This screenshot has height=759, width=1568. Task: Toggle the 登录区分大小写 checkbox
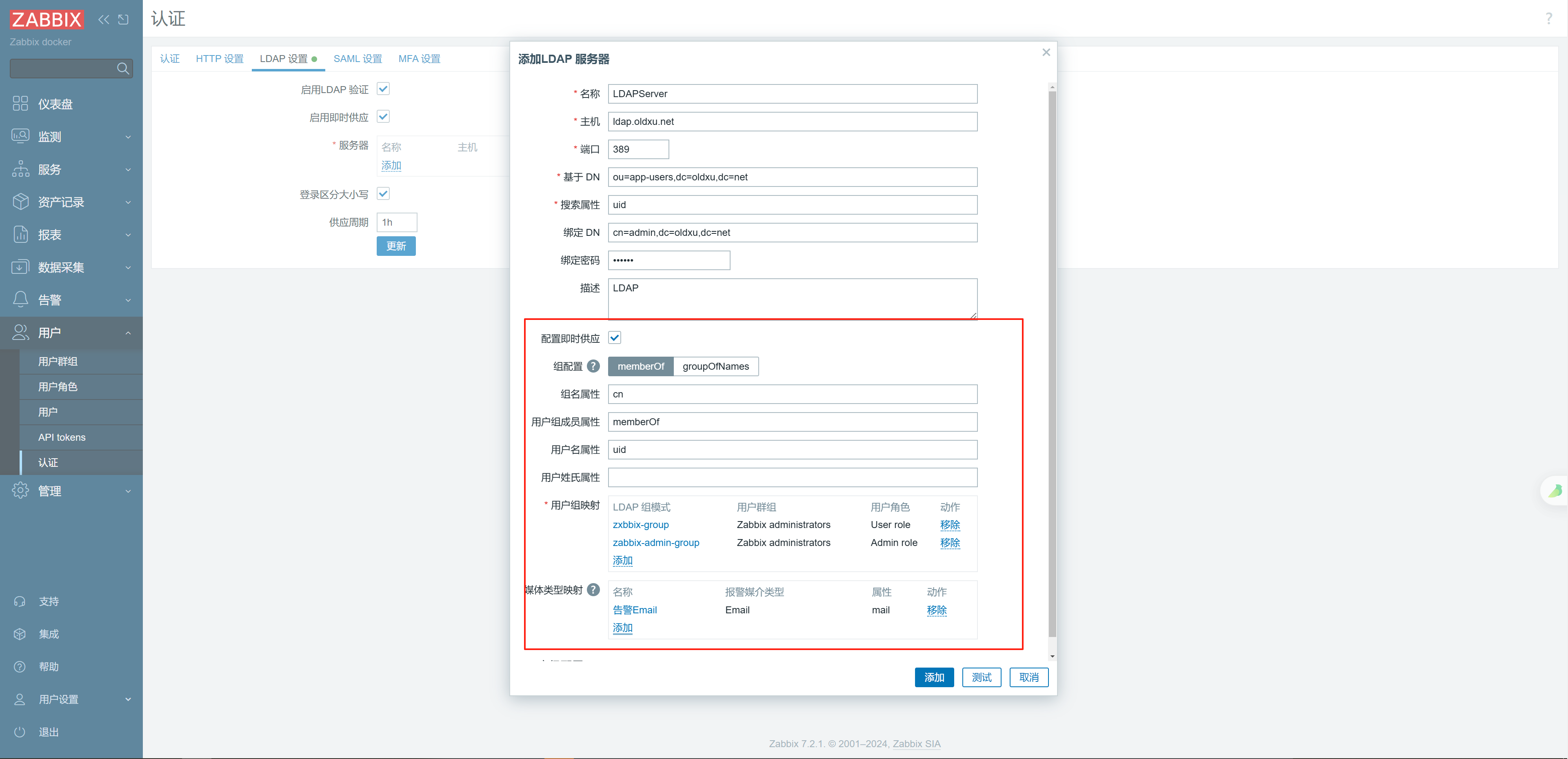[x=384, y=194]
